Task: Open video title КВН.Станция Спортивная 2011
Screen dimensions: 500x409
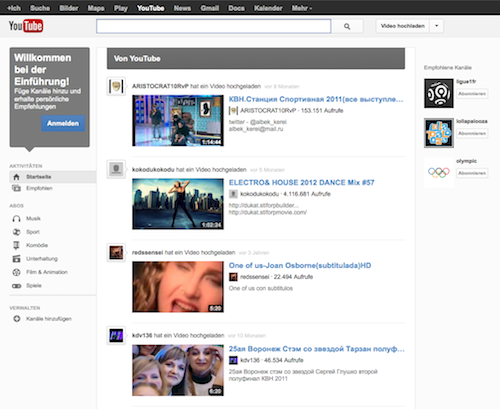Action: click(x=316, y=99)
